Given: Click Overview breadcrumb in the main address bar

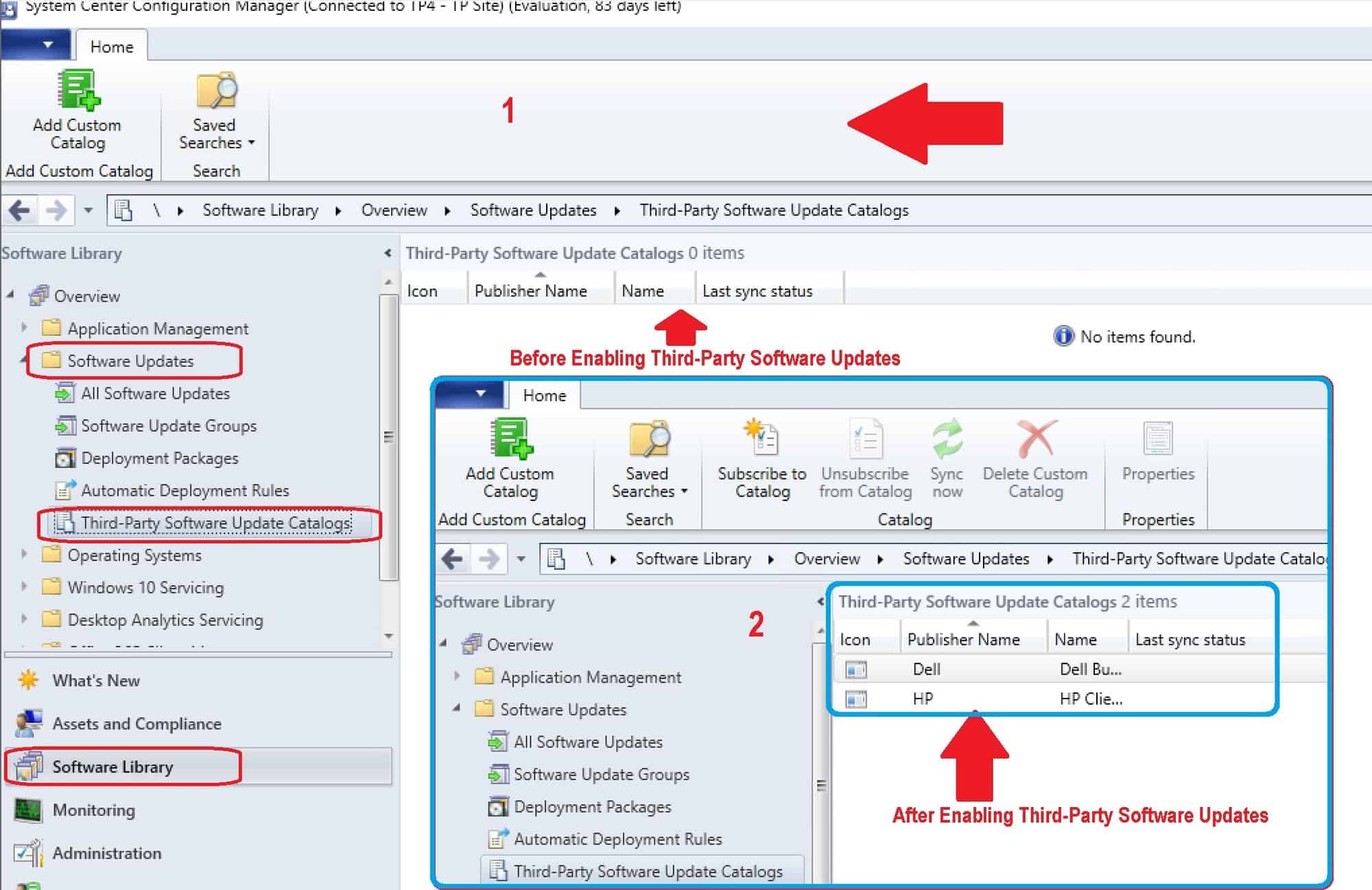Looking at the screenshot, I should pos(394,210).
